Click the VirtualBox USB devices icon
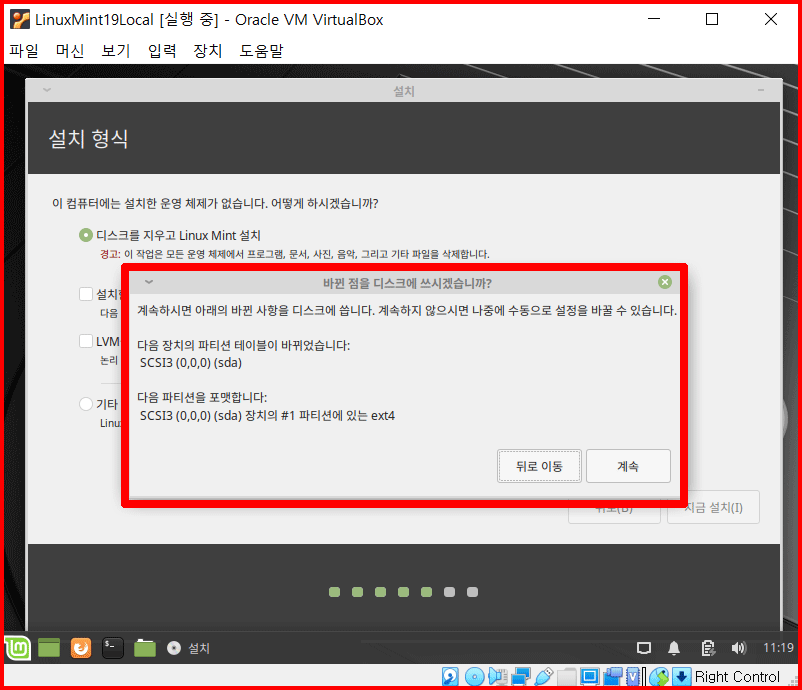Image resolution: width=802 pixels, height=690 pixels. coord(544,677)
